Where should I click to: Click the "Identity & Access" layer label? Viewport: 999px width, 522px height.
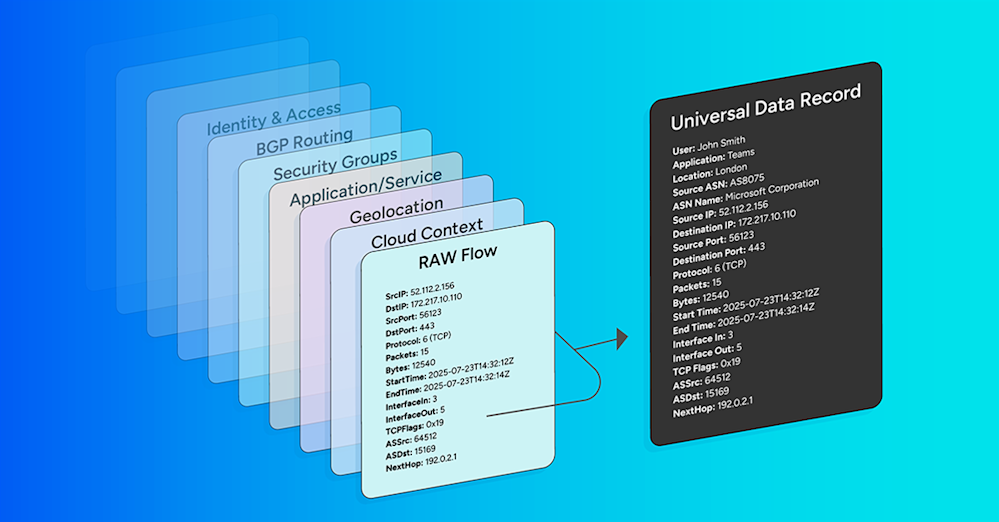click(273, 118)
